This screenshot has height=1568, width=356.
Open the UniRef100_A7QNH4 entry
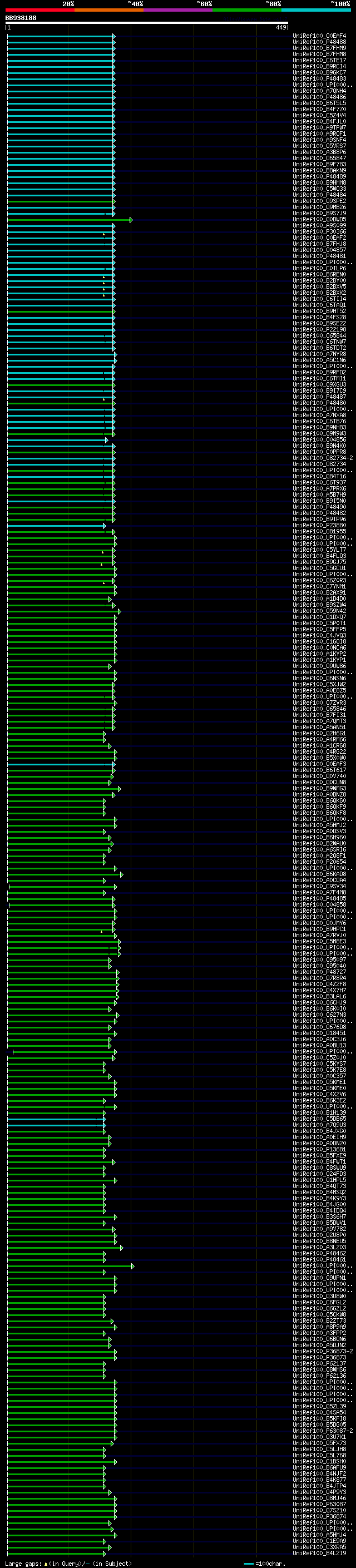319,91
